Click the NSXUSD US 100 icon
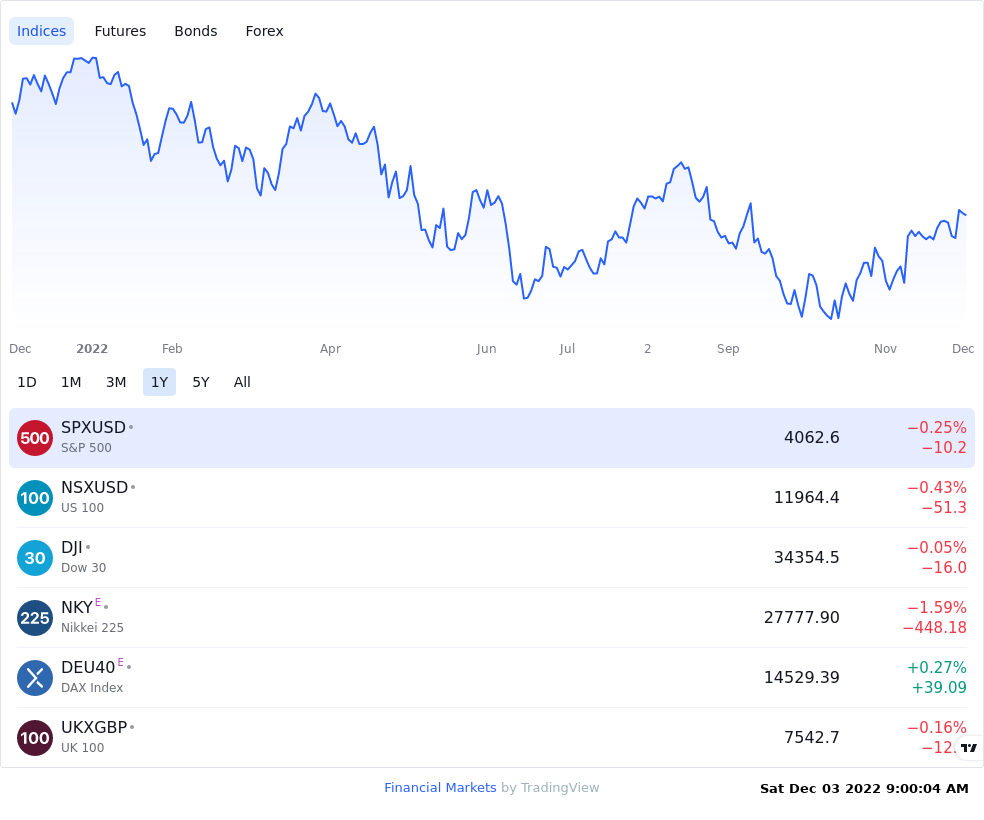The height and width of the screenshot is (820, 984). click(35, 498)
